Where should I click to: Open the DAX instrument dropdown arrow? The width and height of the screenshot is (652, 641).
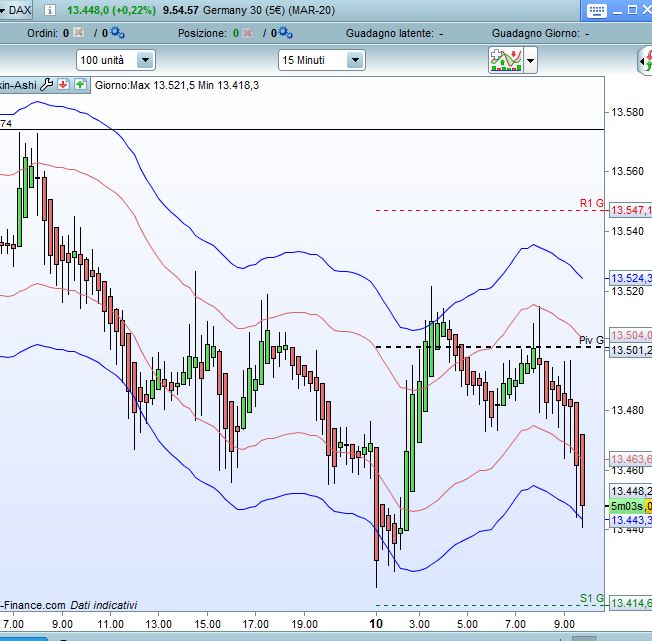coord(2,10)
